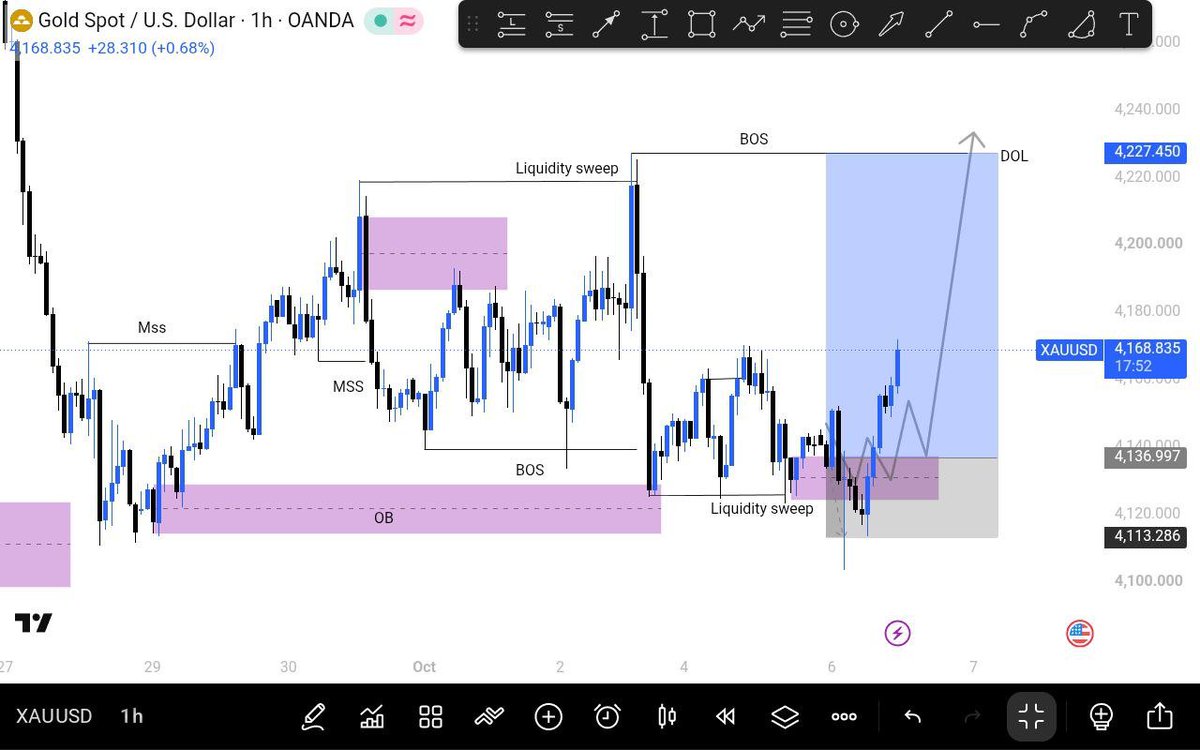Choose the Fib Retracement lines tool
Image resolution: width=1200 pixels, height=750 pixels.
click(x=797, y=24)
